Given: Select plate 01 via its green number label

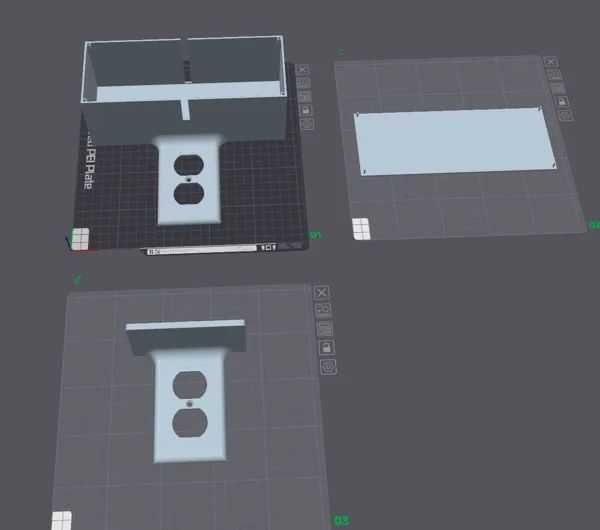Looking at the screenshot, I should [316, 235].
